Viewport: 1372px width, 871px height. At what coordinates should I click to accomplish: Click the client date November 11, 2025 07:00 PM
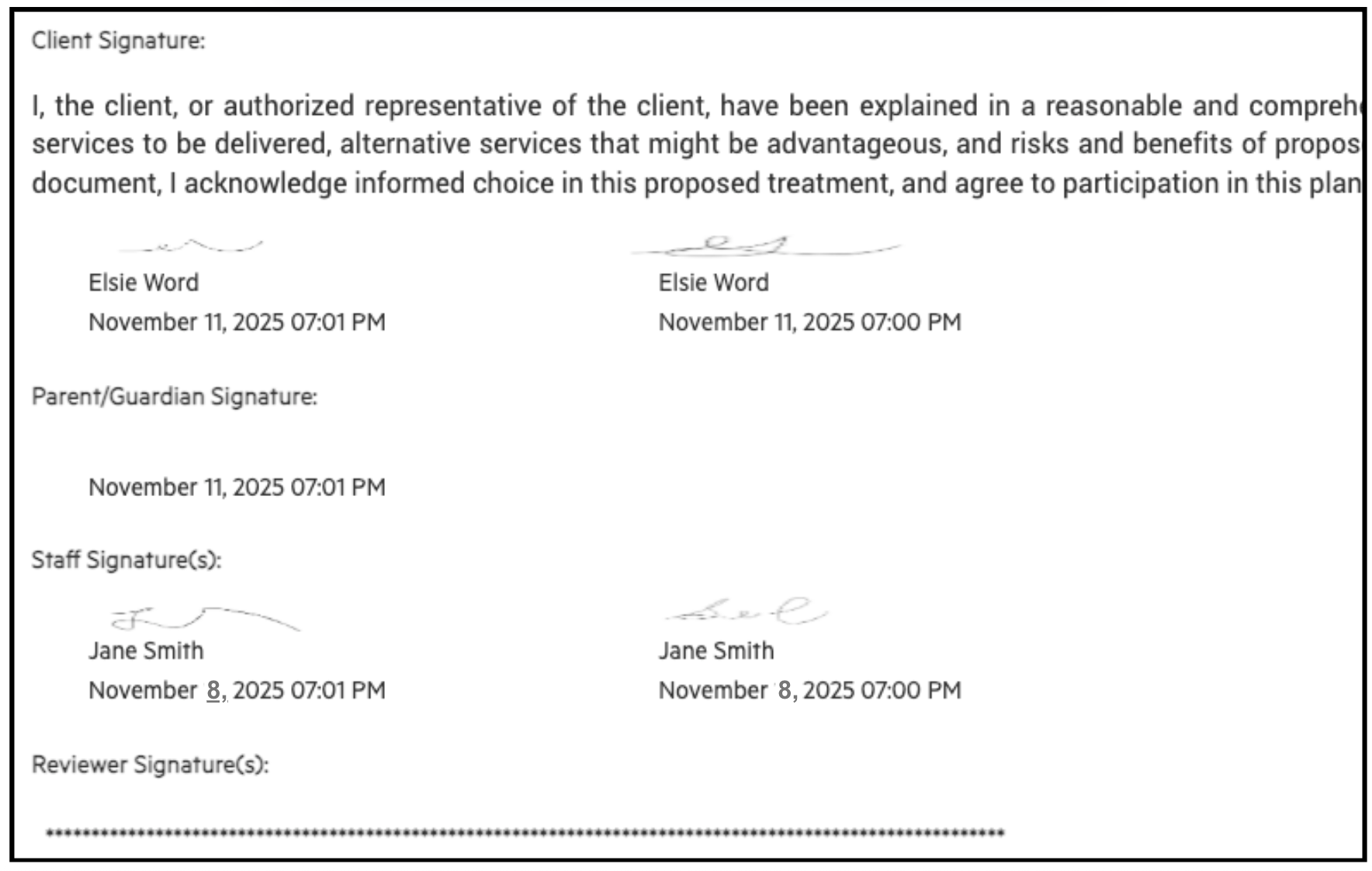tap(809, 322)
